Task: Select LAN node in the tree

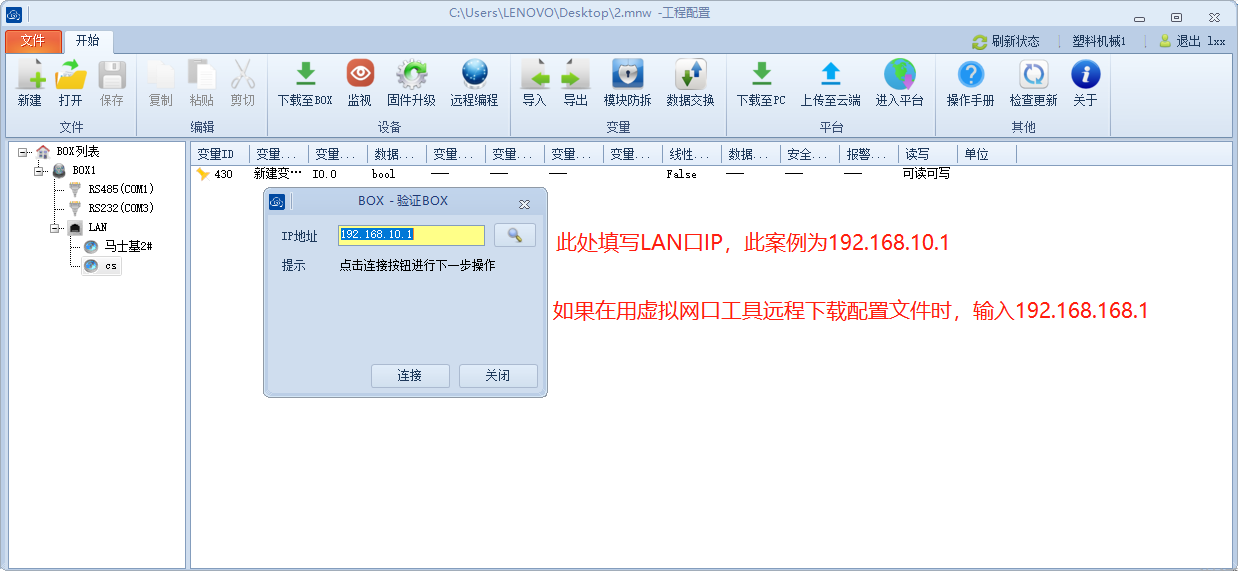Action: click(97, 227)
